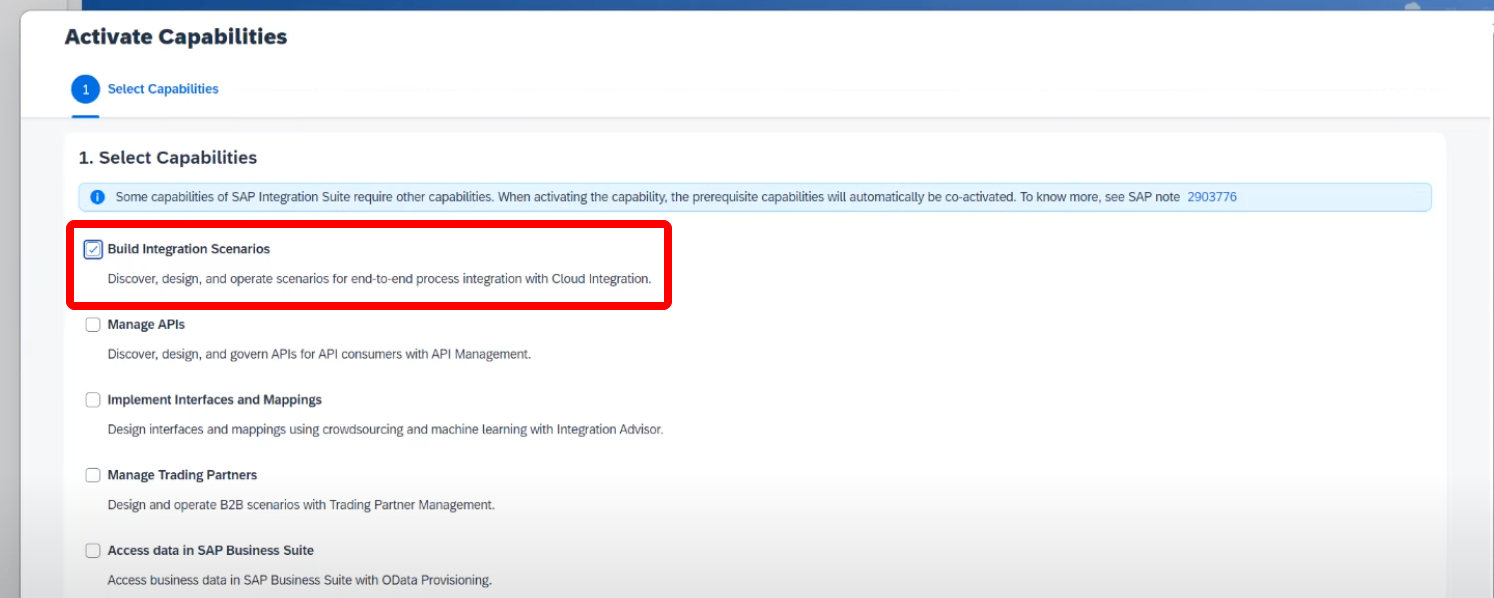This screenshot has height=598, width=1494.
Task: Click description mentioning OData Provisioning
Action: (300, 580)
